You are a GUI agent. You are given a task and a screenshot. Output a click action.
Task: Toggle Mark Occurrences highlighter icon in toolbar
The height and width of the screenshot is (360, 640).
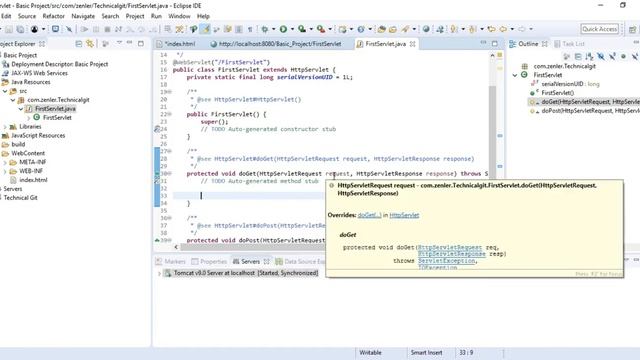tap(205, 29)
